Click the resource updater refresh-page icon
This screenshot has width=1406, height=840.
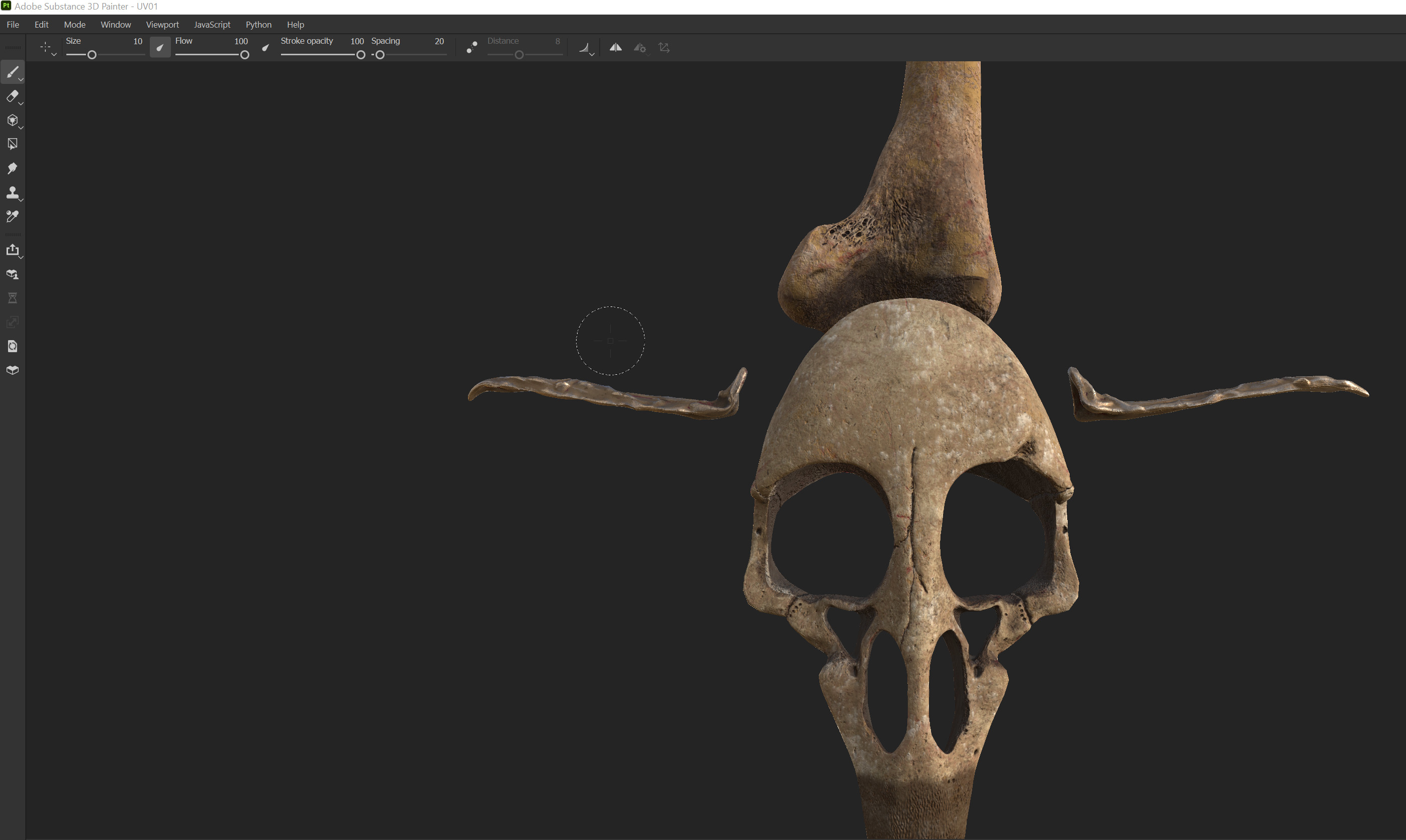pyautogui.click(x=12, y=347)
